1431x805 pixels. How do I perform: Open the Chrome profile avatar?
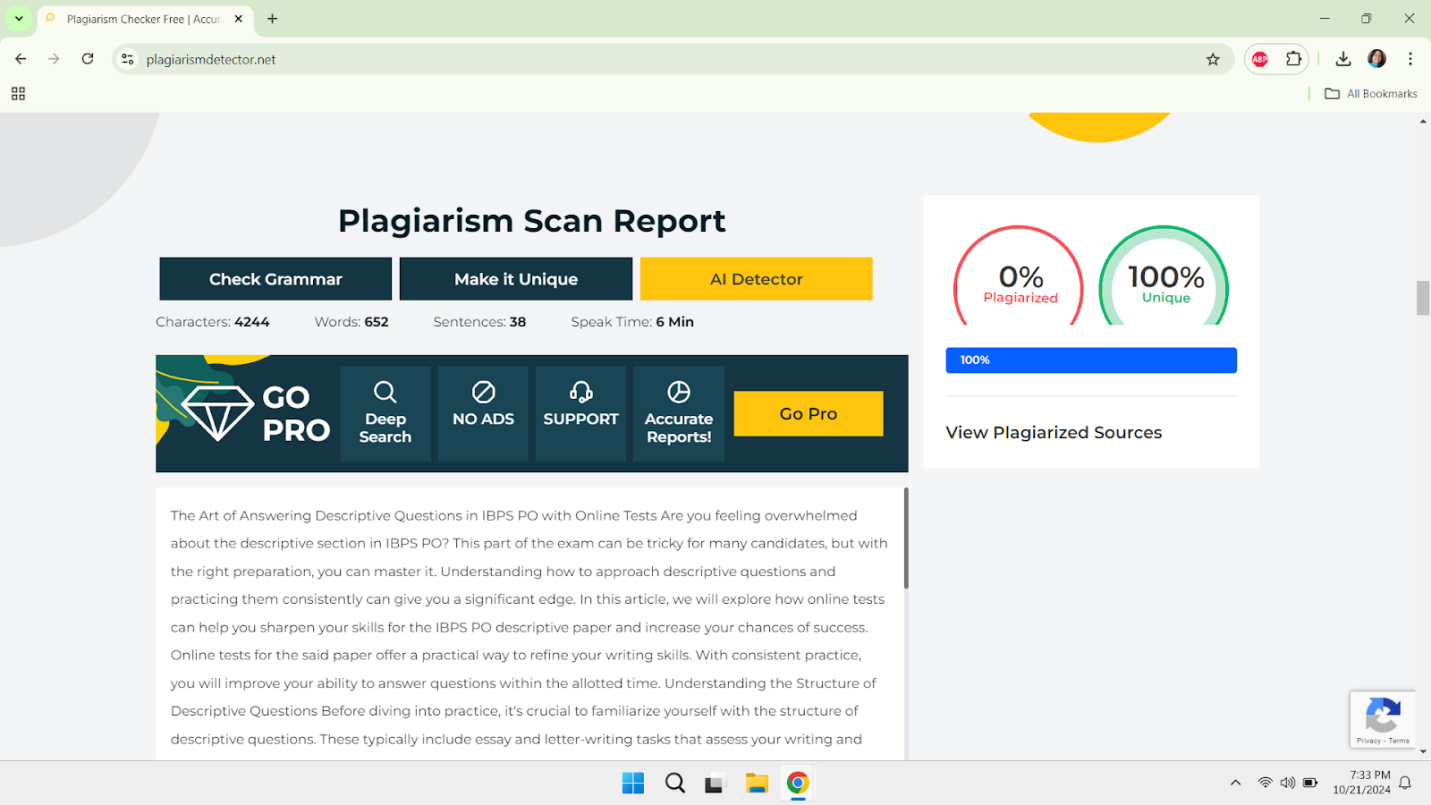coord(1377,59)
